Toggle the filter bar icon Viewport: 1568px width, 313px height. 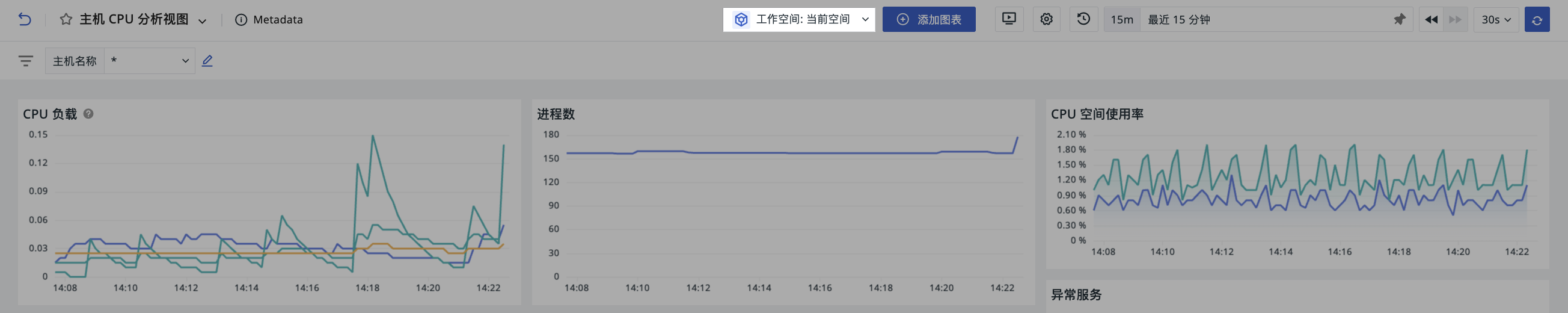click(x=26, y=61)
